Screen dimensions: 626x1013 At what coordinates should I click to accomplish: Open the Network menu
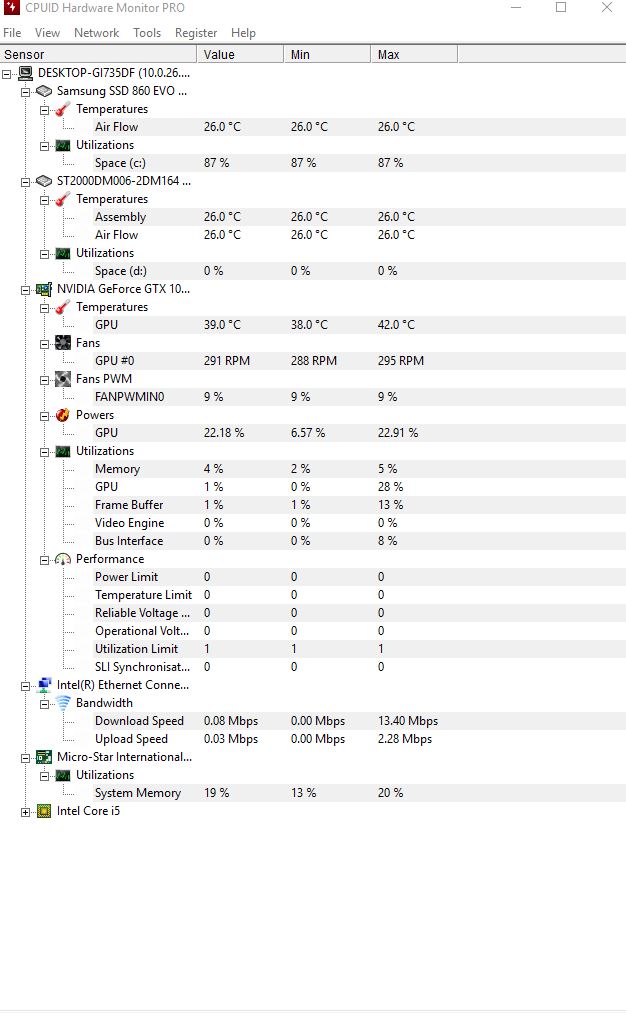tap(96, 33)
